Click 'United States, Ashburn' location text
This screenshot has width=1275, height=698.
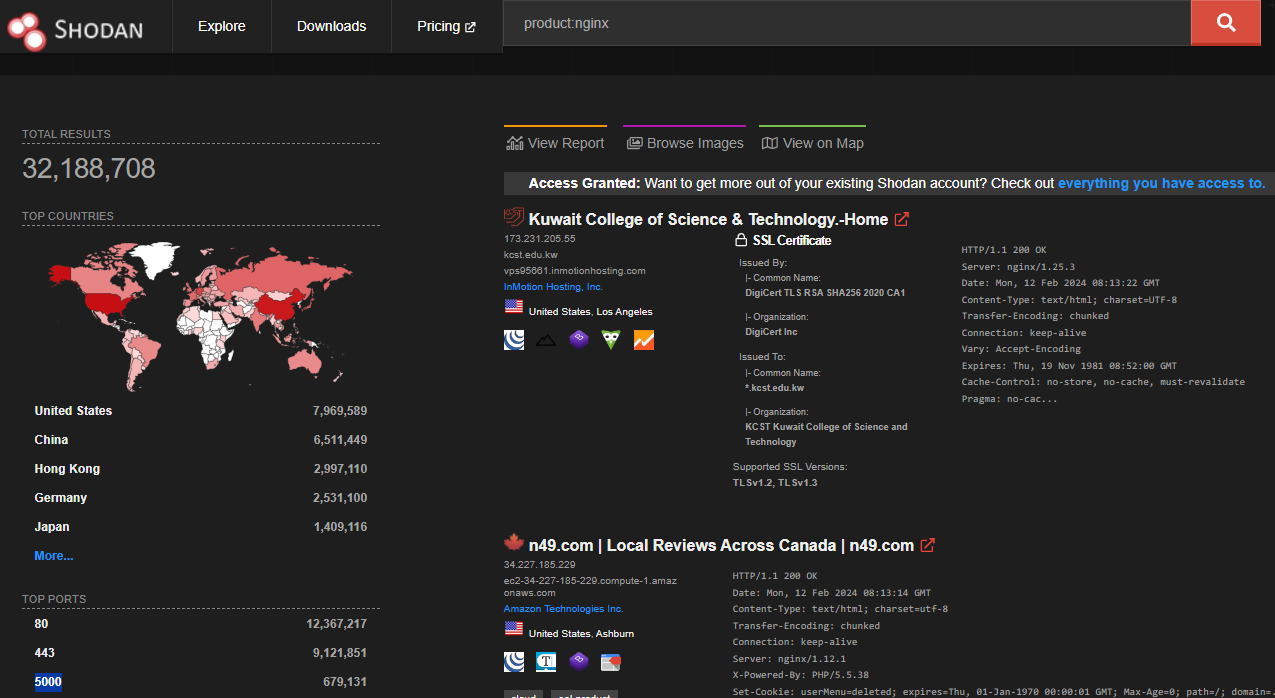point(581,633)
